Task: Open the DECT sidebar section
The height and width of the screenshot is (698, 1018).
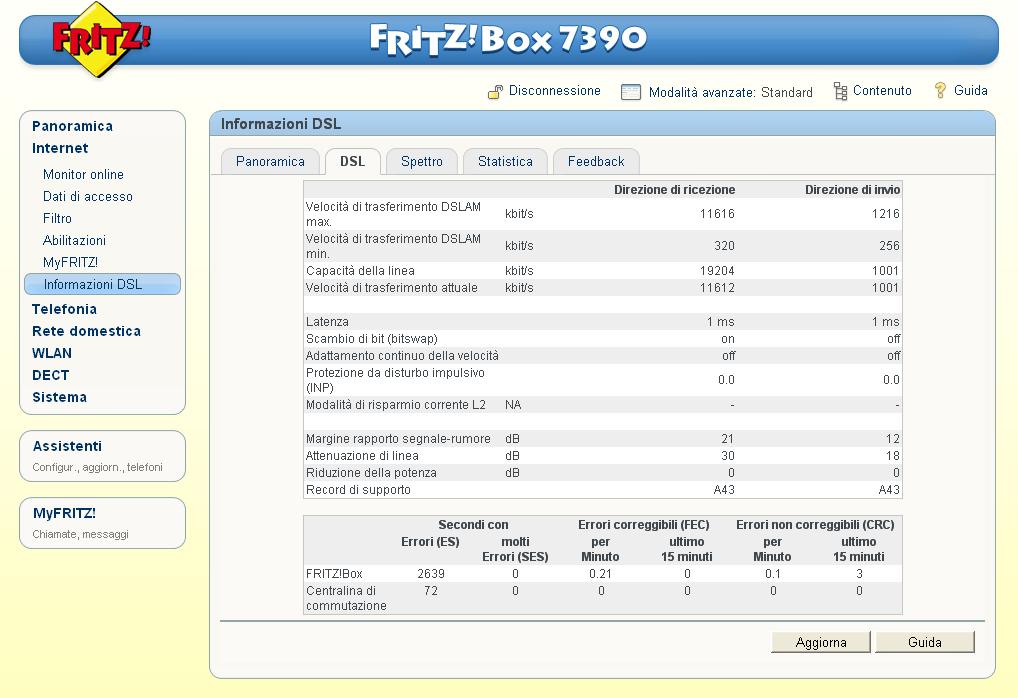Action: pos(51,375)
